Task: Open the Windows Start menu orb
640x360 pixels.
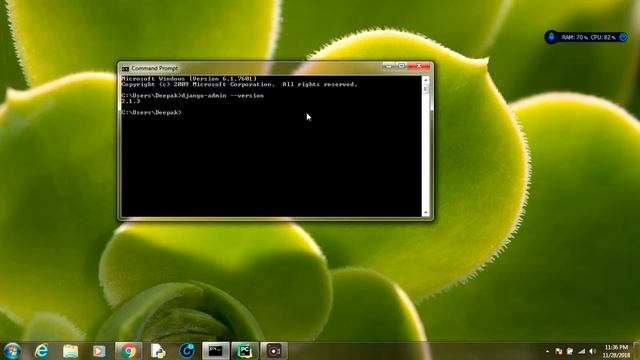Action: 12,351
